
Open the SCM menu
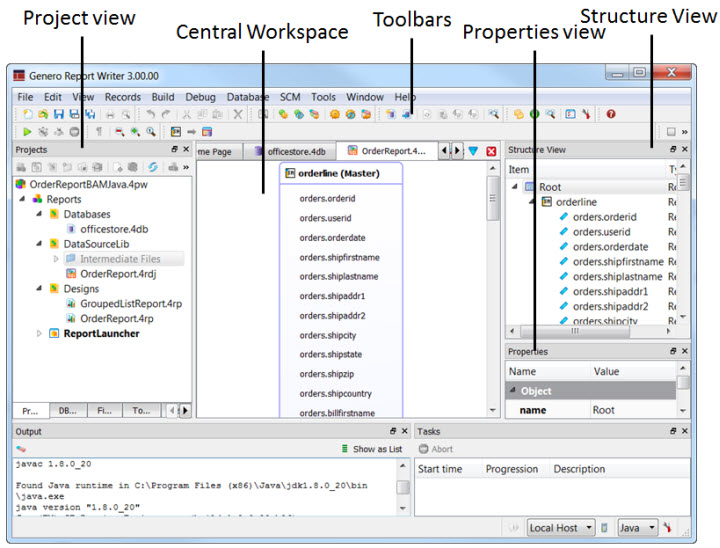(x=290, y=97)
